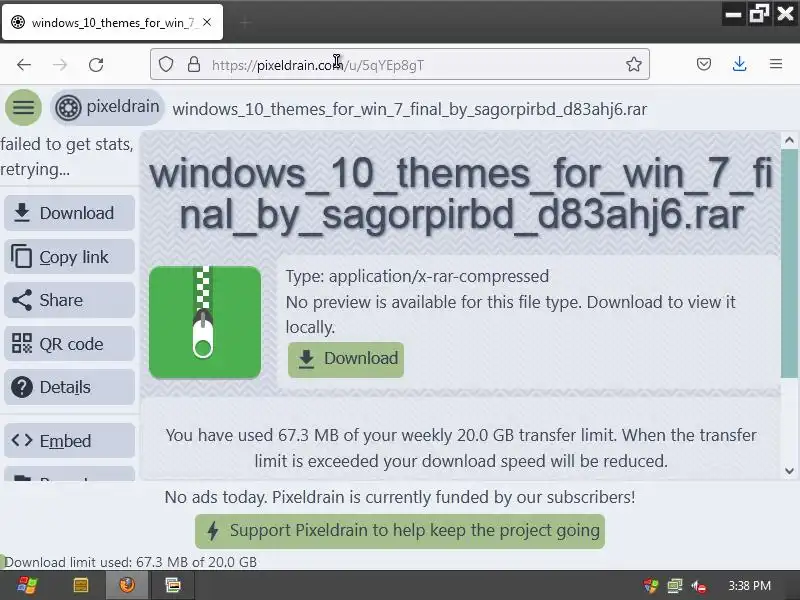The height and width of the screenshot is (600, 800).
Task: Restore down the Firefox window
Action: point(759,14)
